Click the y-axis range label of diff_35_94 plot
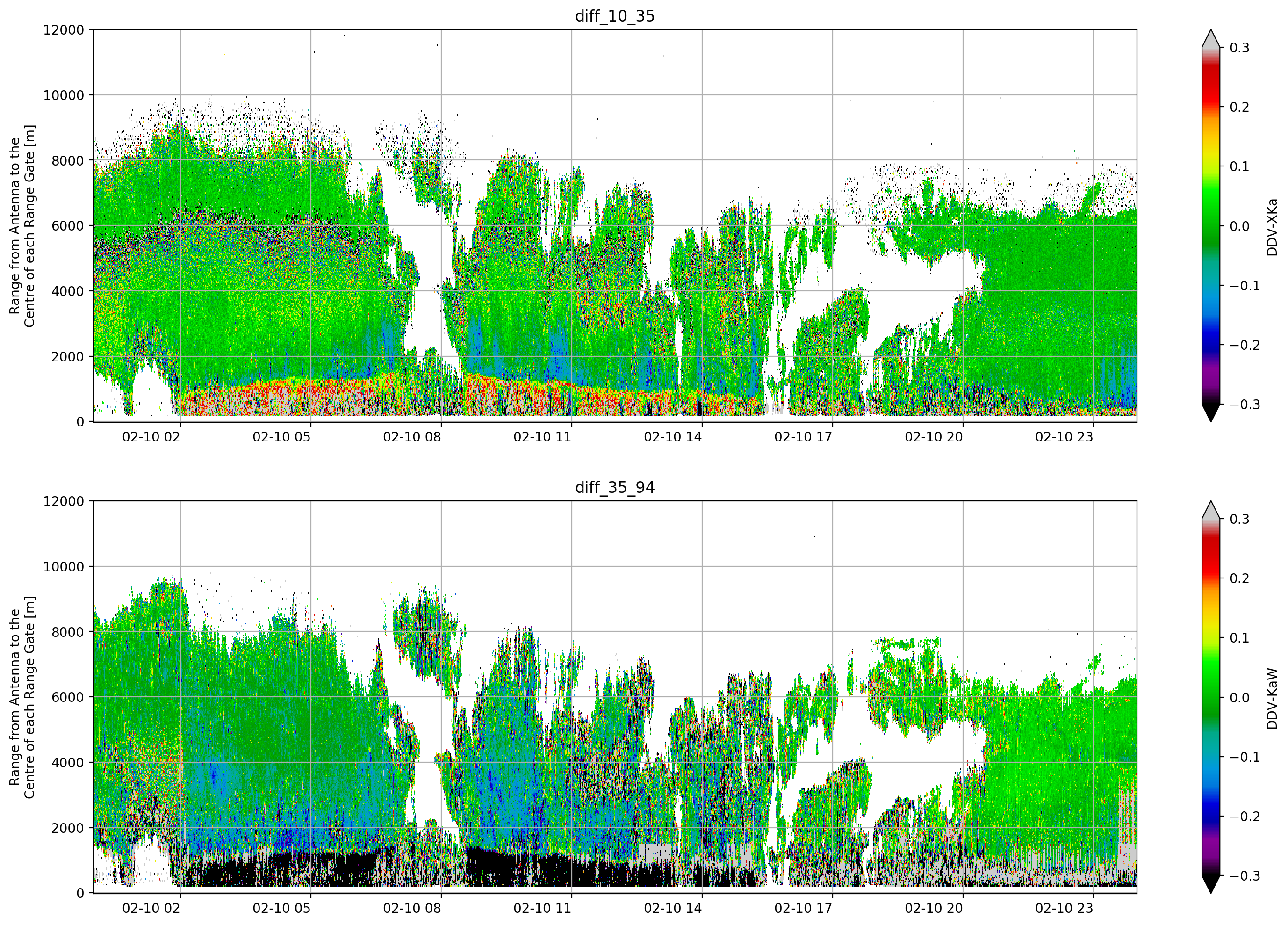Viewport: 1288px width, 925px height. pos(22,697)
